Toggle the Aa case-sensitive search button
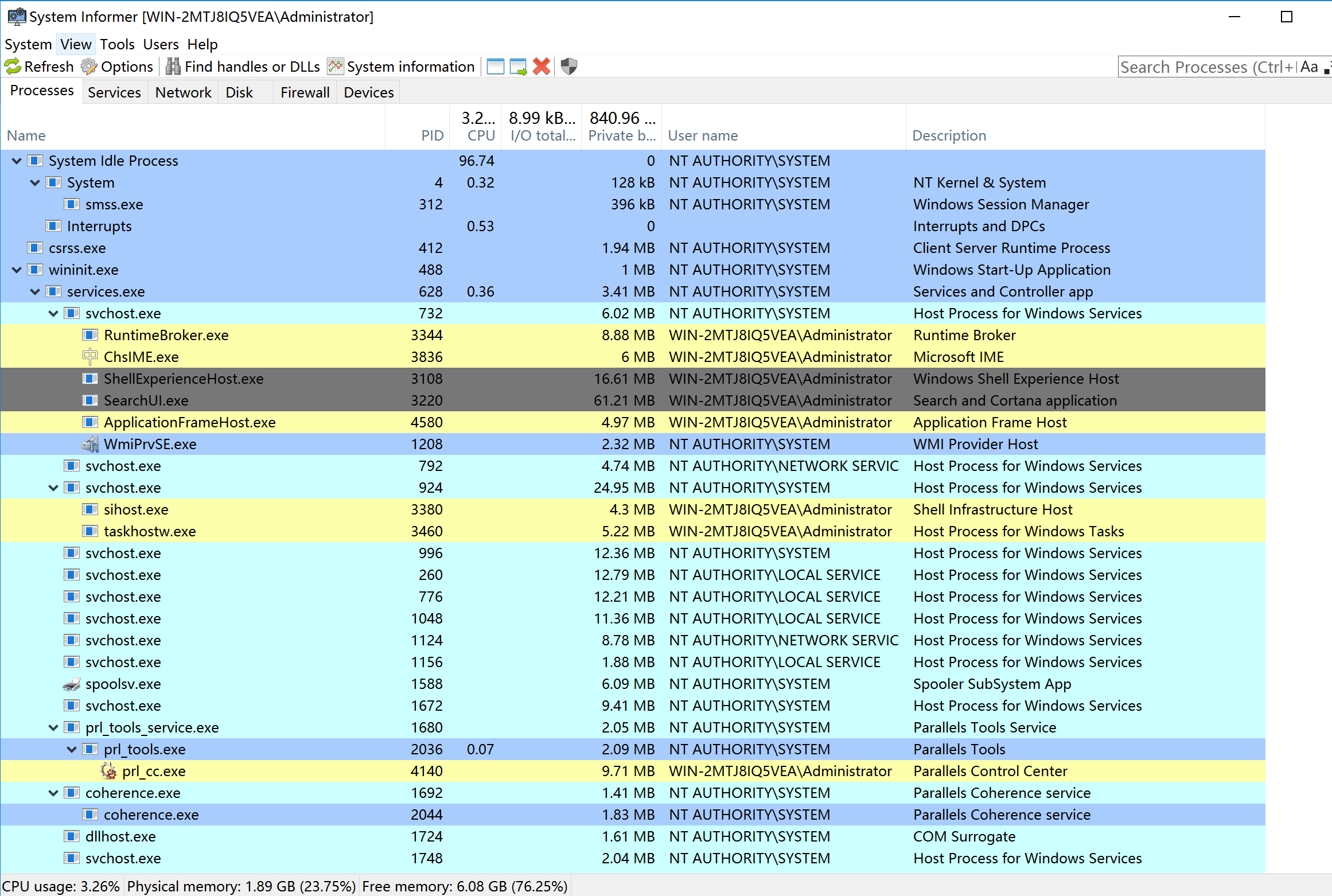1332x896 pixels. pyautogui.click(x=1309, y=67)
